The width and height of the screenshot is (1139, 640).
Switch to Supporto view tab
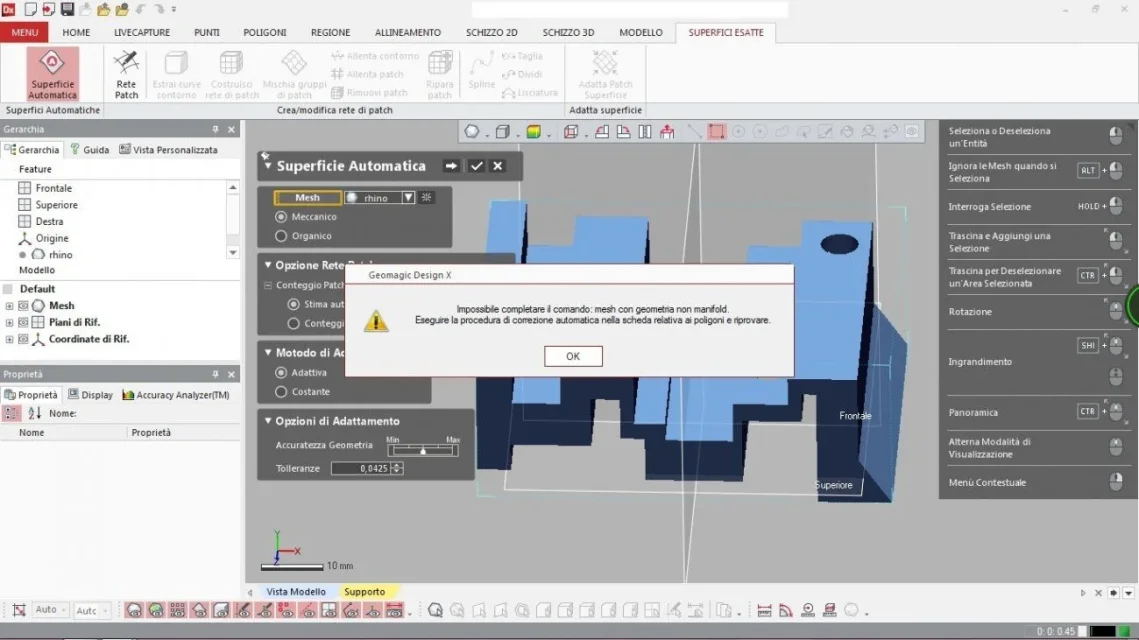365,592
